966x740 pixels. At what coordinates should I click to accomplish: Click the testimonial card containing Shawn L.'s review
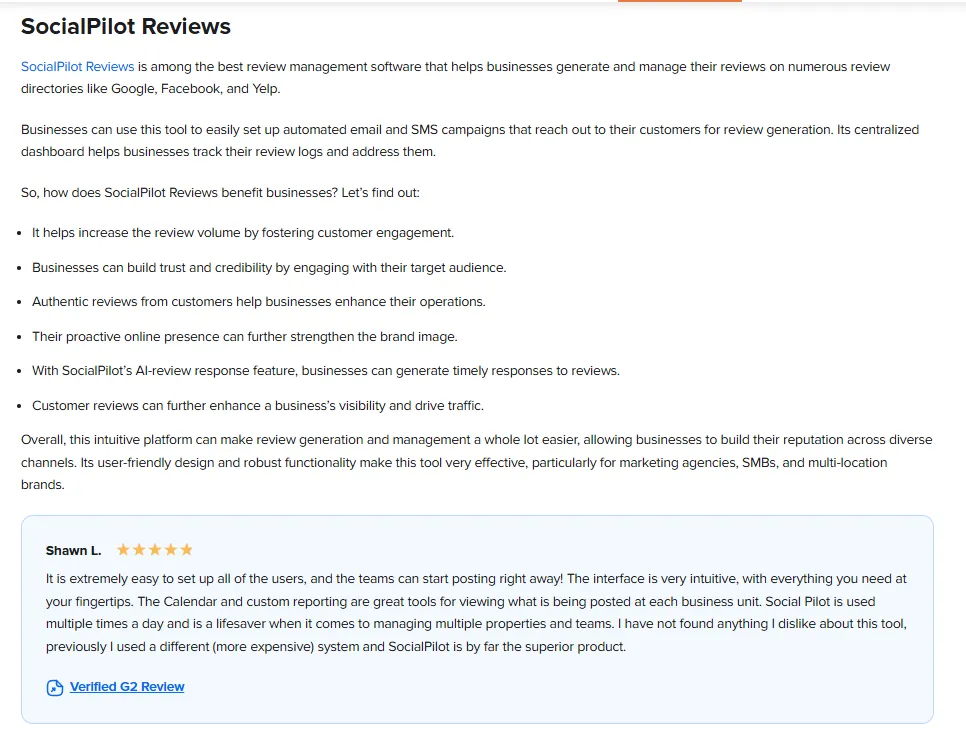click(480, 618)
